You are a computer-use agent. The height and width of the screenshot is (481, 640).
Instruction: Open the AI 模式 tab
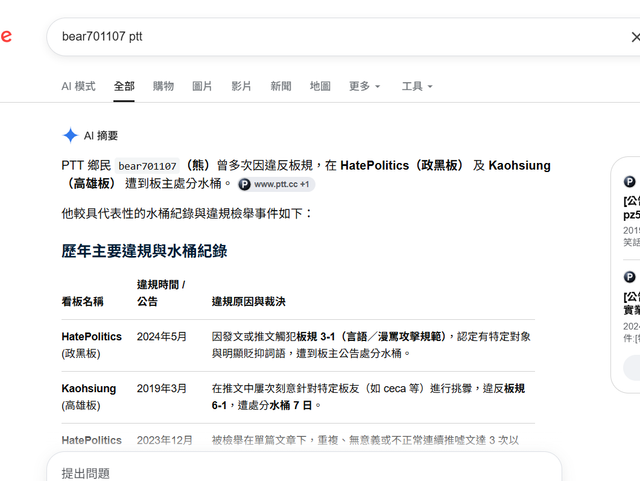click(x=78, y=86)
